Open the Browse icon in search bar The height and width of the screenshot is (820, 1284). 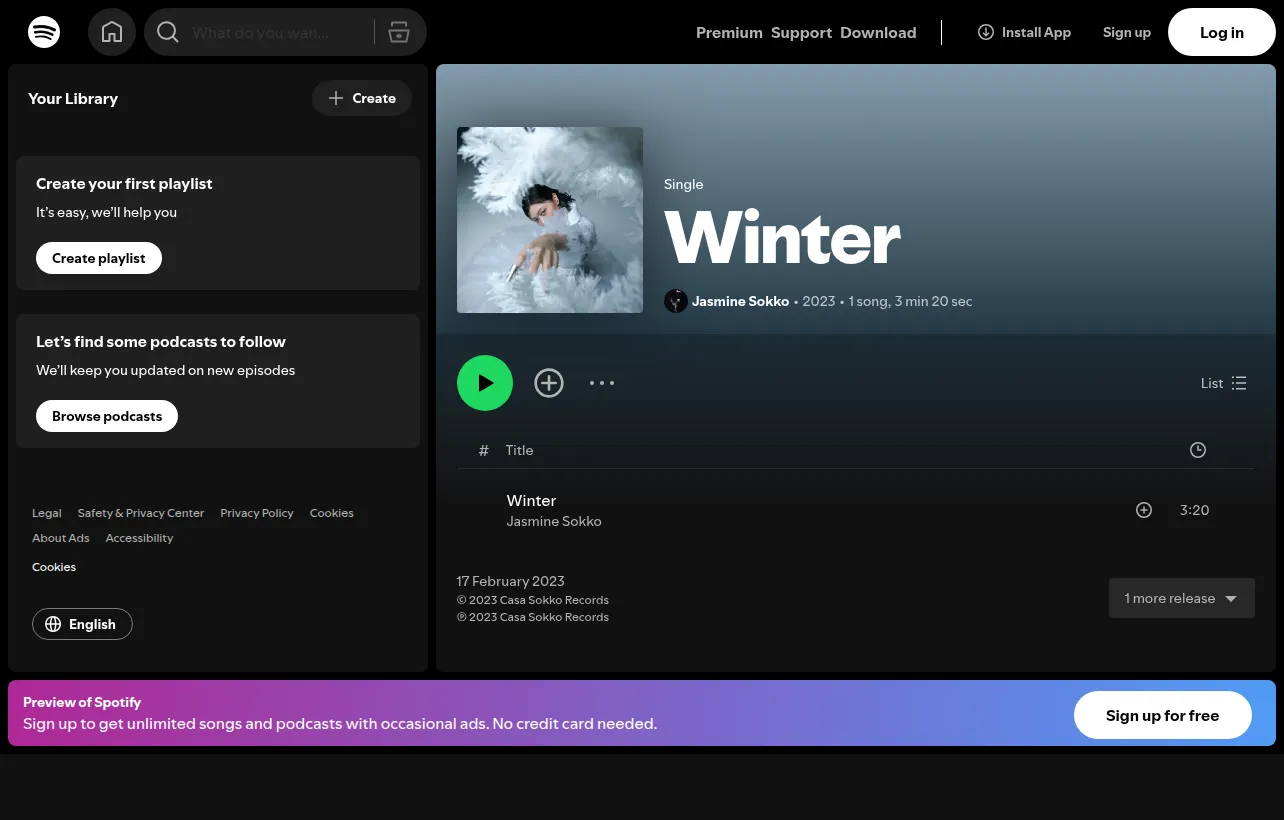pyautogui.click(x=399, y=32)
